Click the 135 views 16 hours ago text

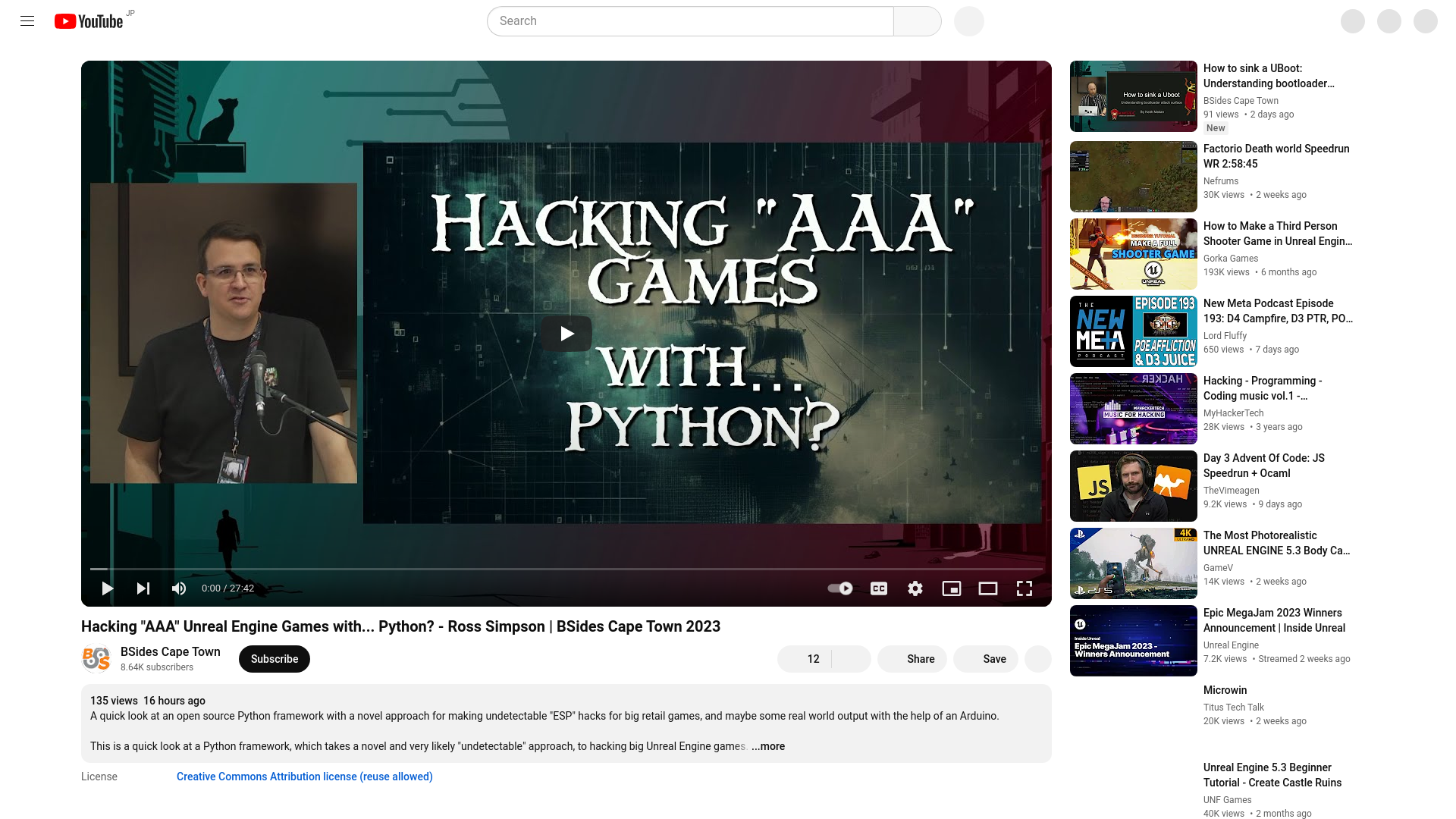click(x=148, y=701)
